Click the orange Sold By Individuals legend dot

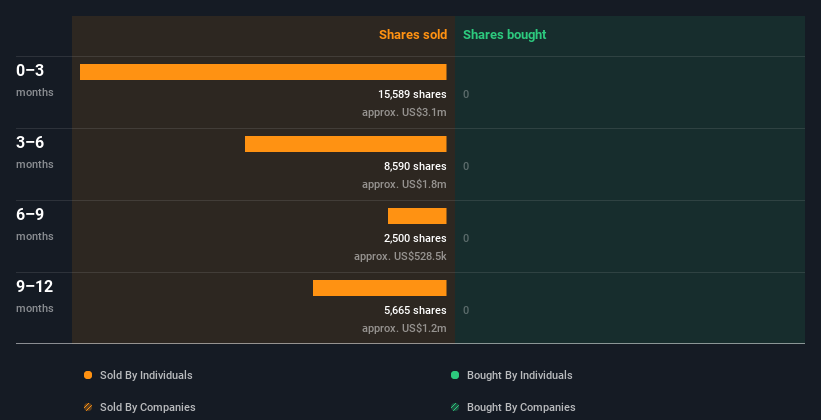coord(88,375)
